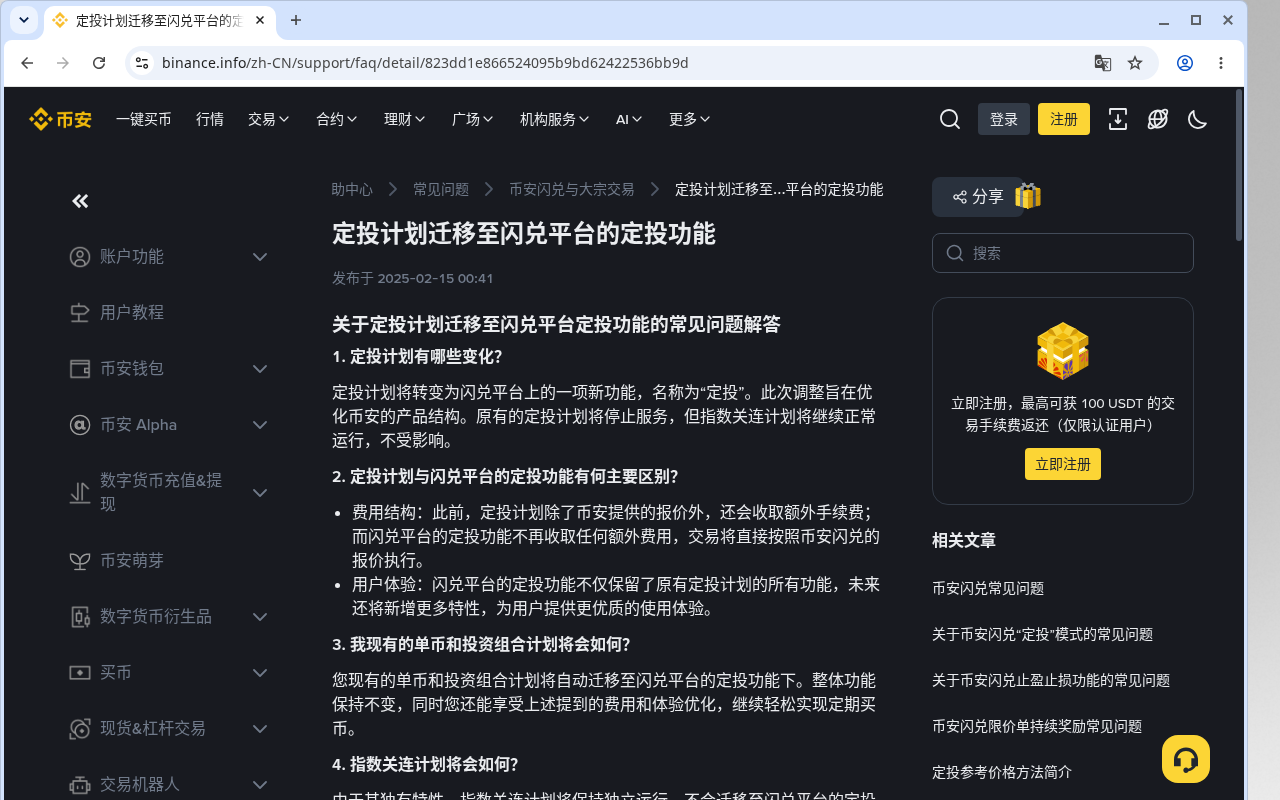Click the page vertical scrollbar
The width and height of the screenshot is (1280, 800).
coord(1239,165)
